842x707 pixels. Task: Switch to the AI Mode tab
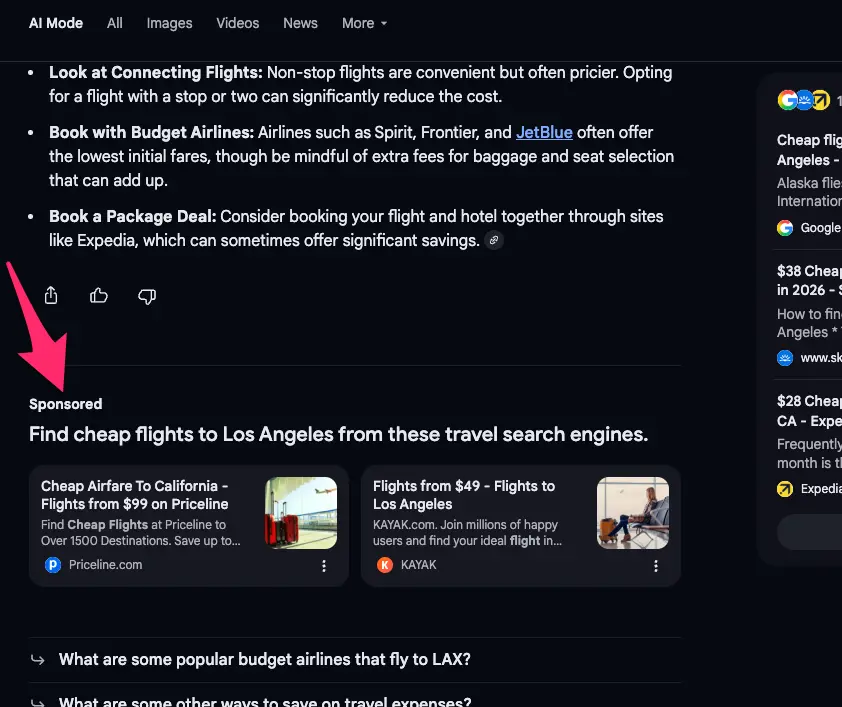(x=56, y=23)
